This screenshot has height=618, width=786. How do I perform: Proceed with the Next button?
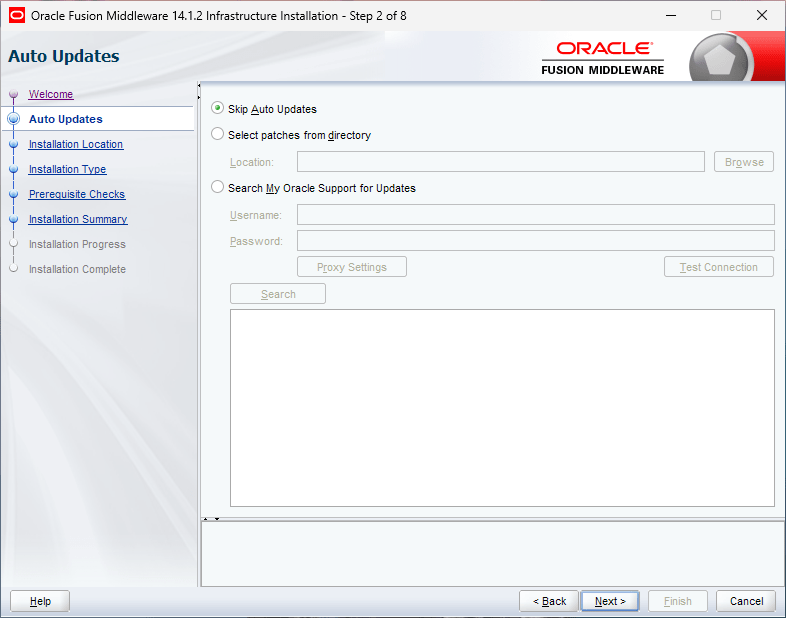click(x=610, y=601)
